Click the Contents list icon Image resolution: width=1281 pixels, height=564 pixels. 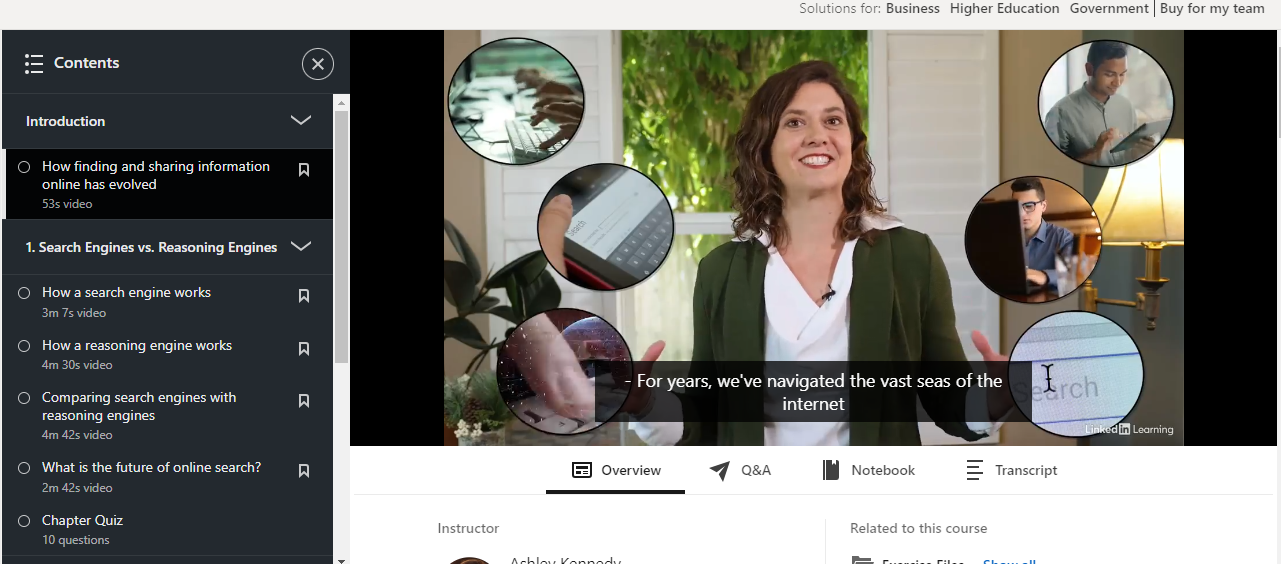coord(34,64)
